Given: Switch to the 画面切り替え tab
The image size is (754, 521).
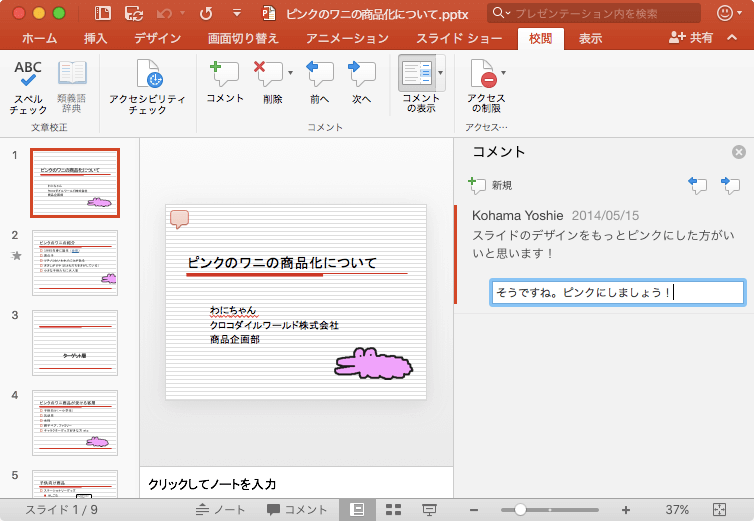Looking at the screenshot, I should pyautogui.click(x=243, y=38).
